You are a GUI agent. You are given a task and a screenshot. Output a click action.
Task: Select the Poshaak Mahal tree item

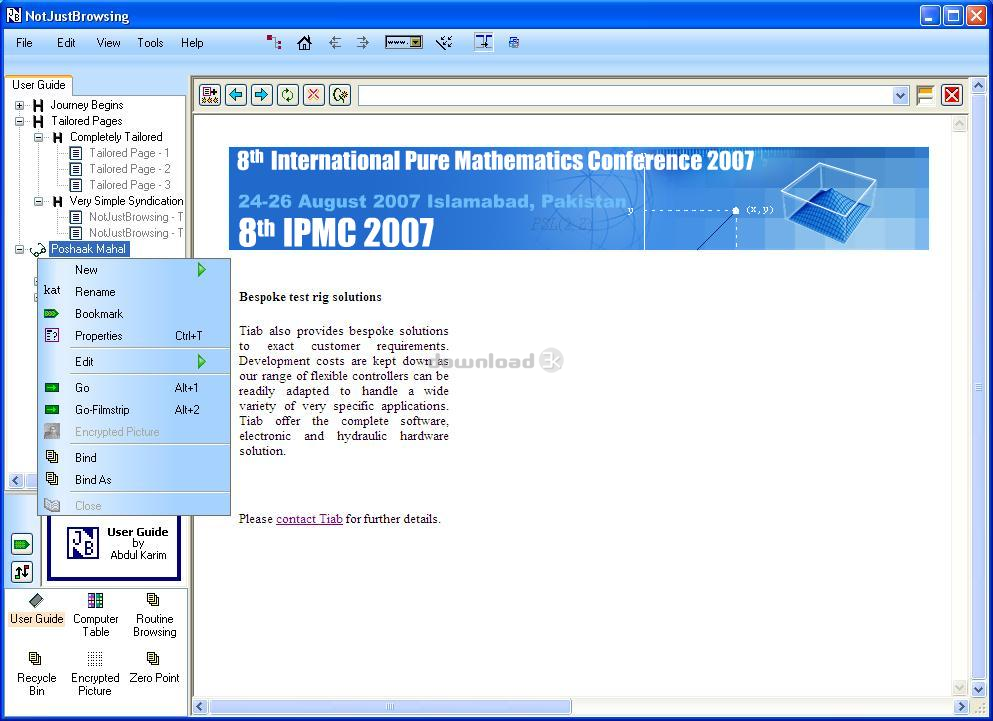click(x=89, y=249)
